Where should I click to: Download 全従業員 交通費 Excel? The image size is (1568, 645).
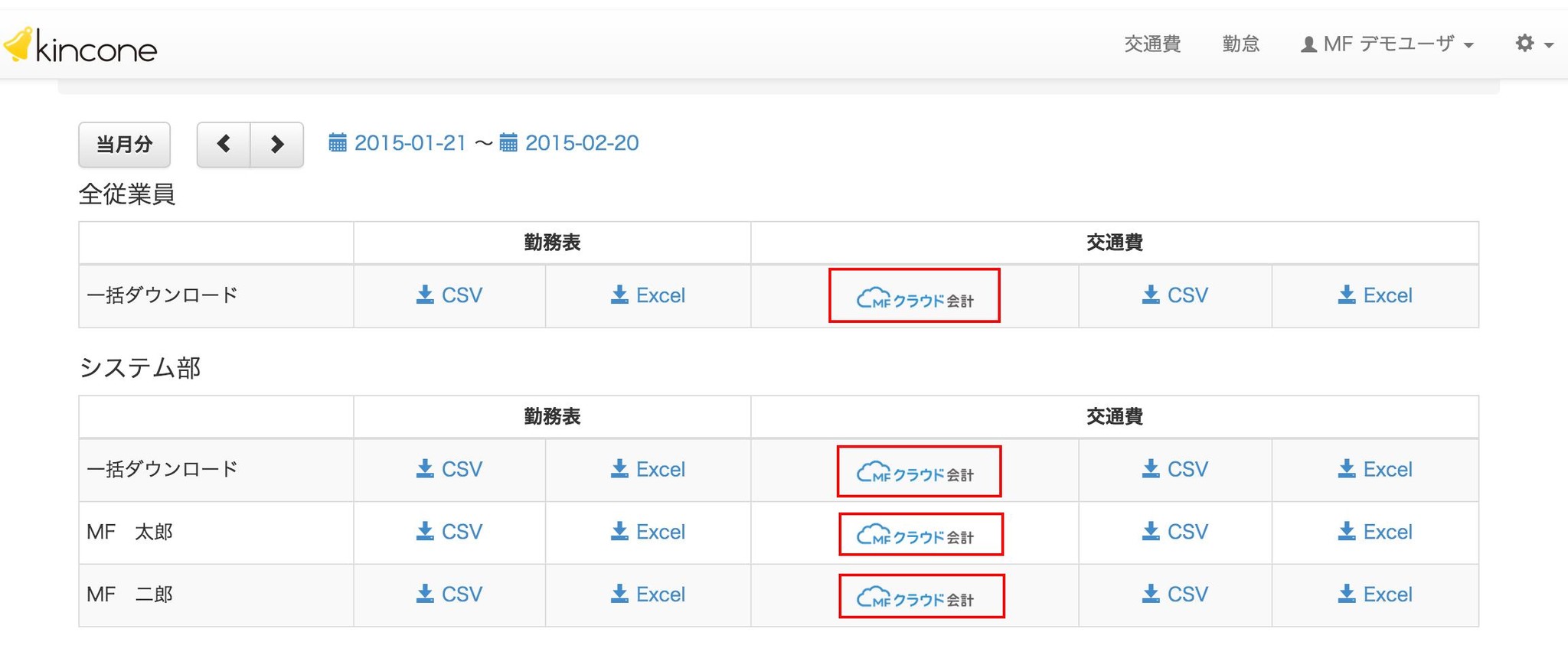tap(1375, 295)
